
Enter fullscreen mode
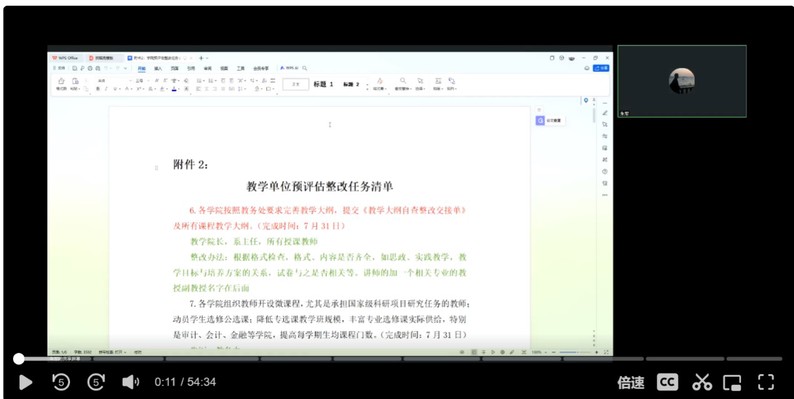tap(766, 382)
